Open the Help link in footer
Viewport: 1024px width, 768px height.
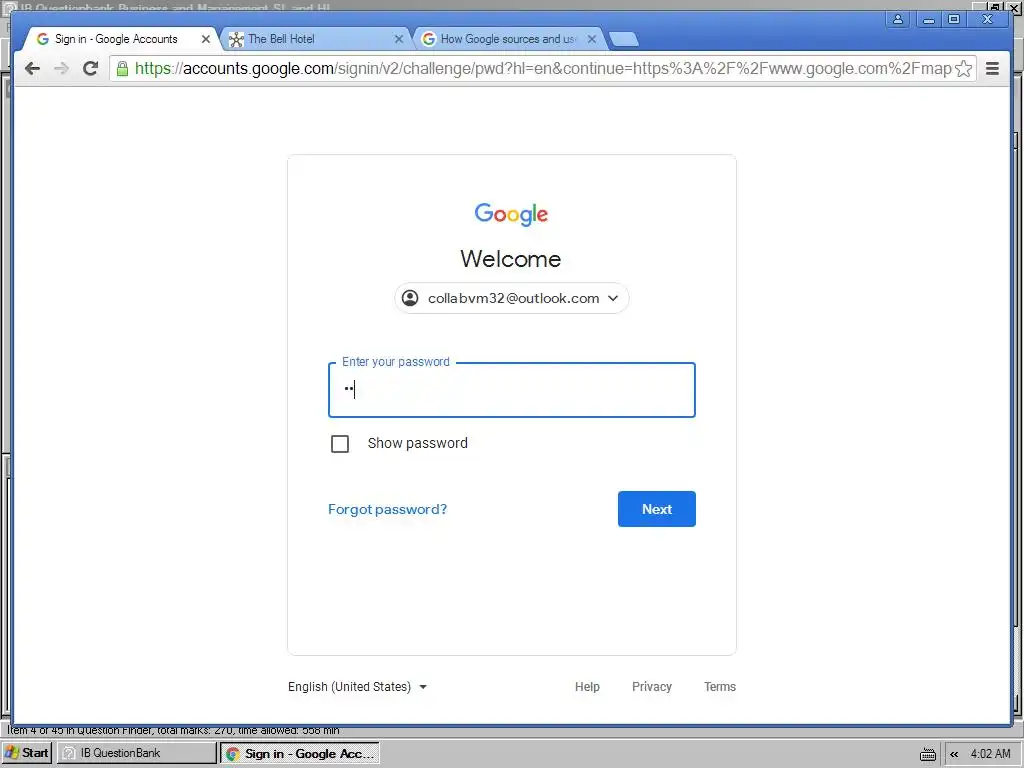(x=587, y=687)
